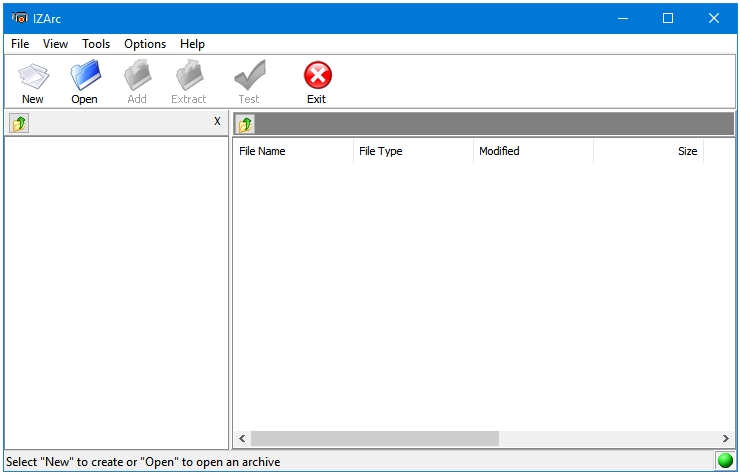Click the Extract toolbar icon
This screenshot has width=741, height=475.
[189, 75]
